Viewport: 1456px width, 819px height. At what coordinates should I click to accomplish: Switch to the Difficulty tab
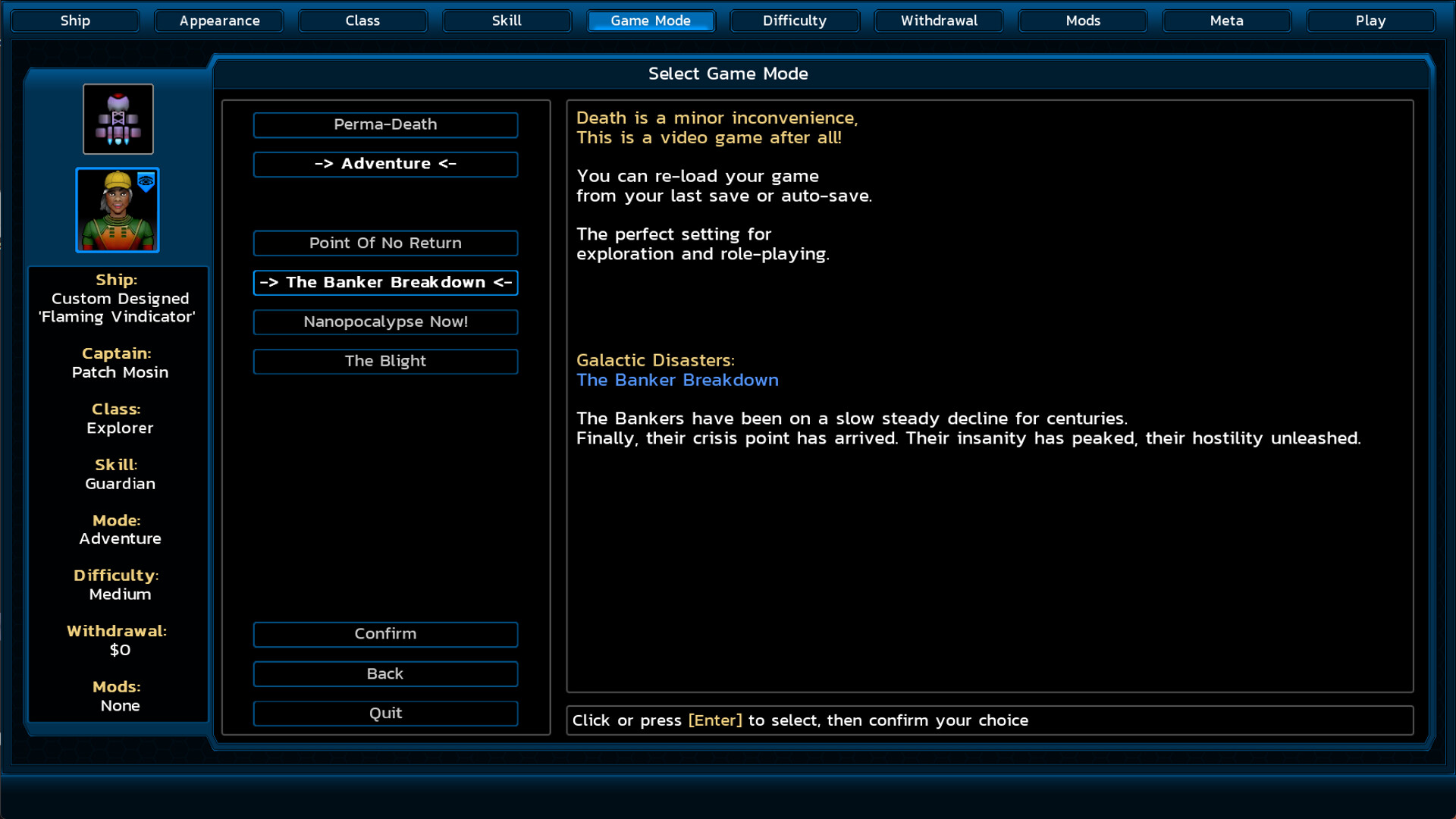tap(794, 20)
